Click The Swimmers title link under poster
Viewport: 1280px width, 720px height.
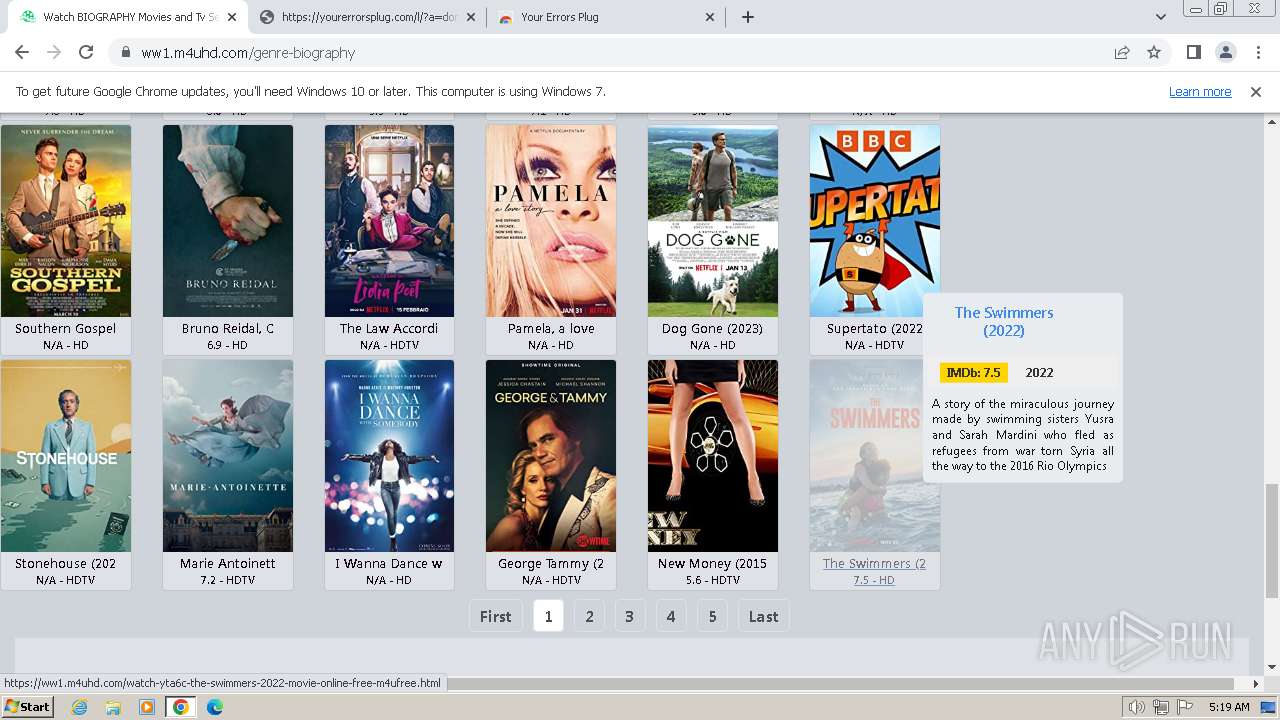click(x=874, y=563)
